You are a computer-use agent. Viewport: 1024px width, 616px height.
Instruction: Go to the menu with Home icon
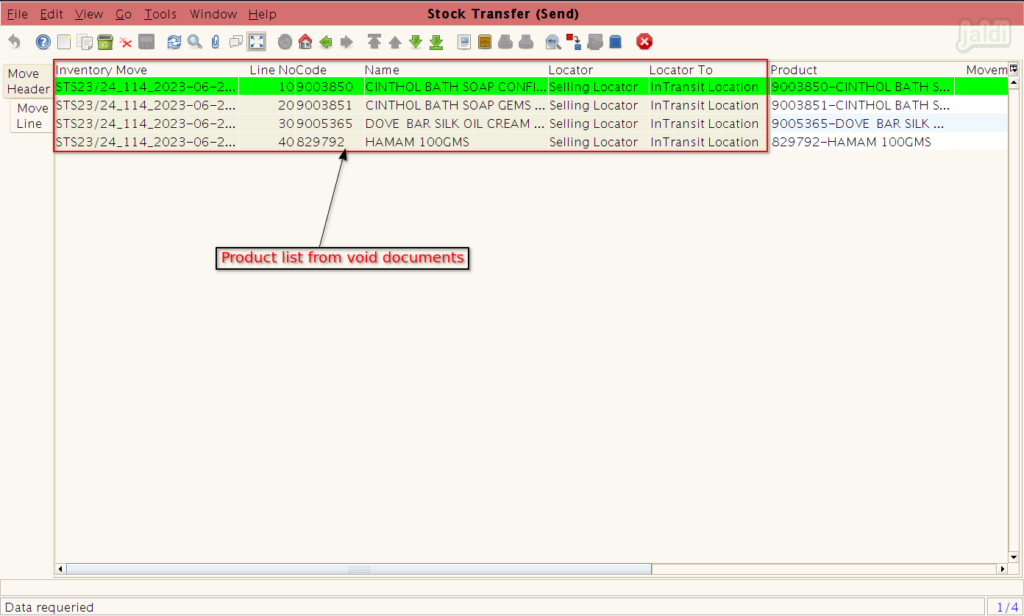(305, 42)
